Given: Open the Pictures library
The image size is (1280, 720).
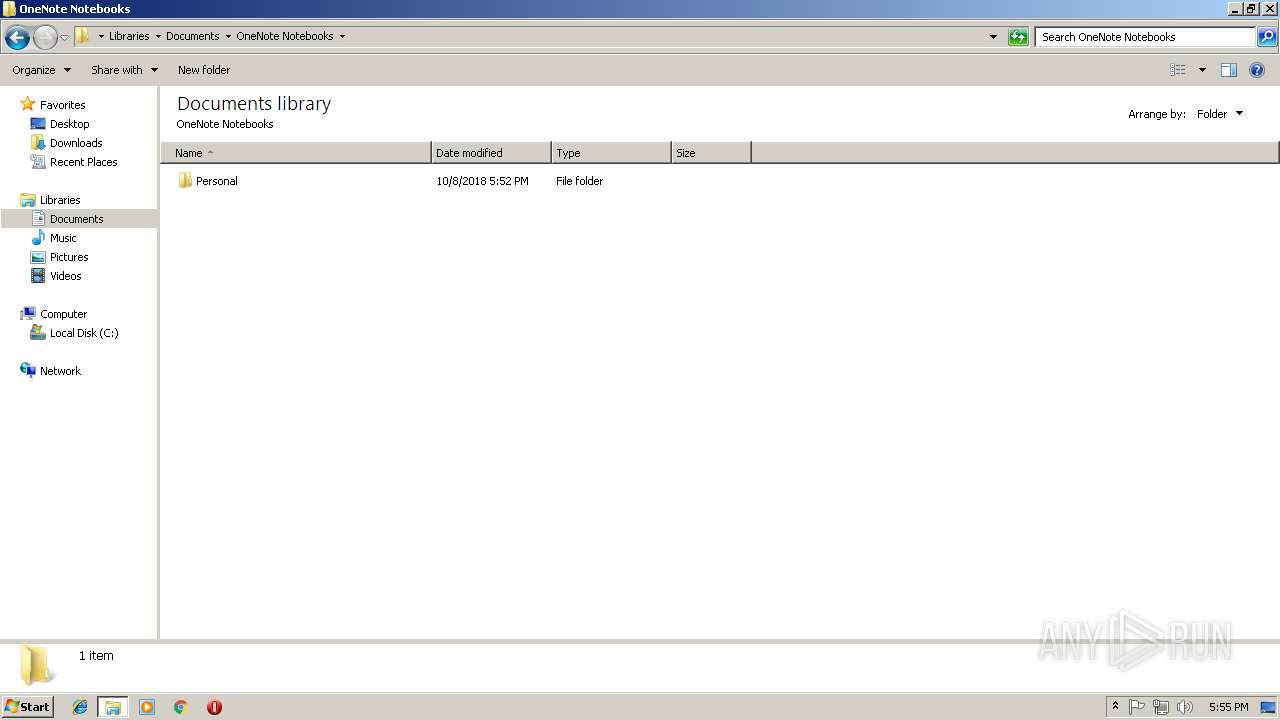Looking at the screenshot, I should (x=69, y=257).
